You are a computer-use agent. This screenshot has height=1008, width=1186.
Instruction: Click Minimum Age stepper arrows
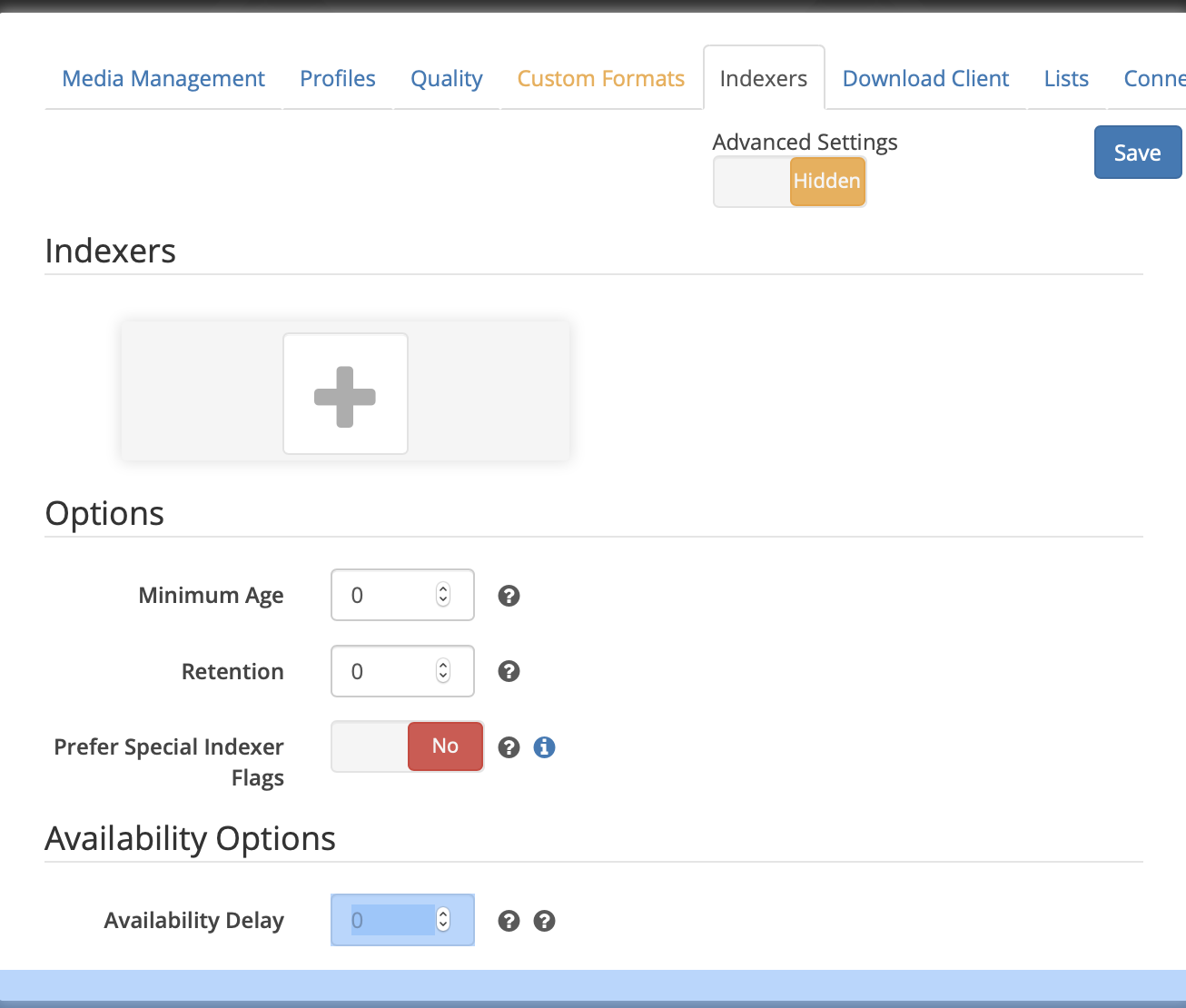[443, 595]
